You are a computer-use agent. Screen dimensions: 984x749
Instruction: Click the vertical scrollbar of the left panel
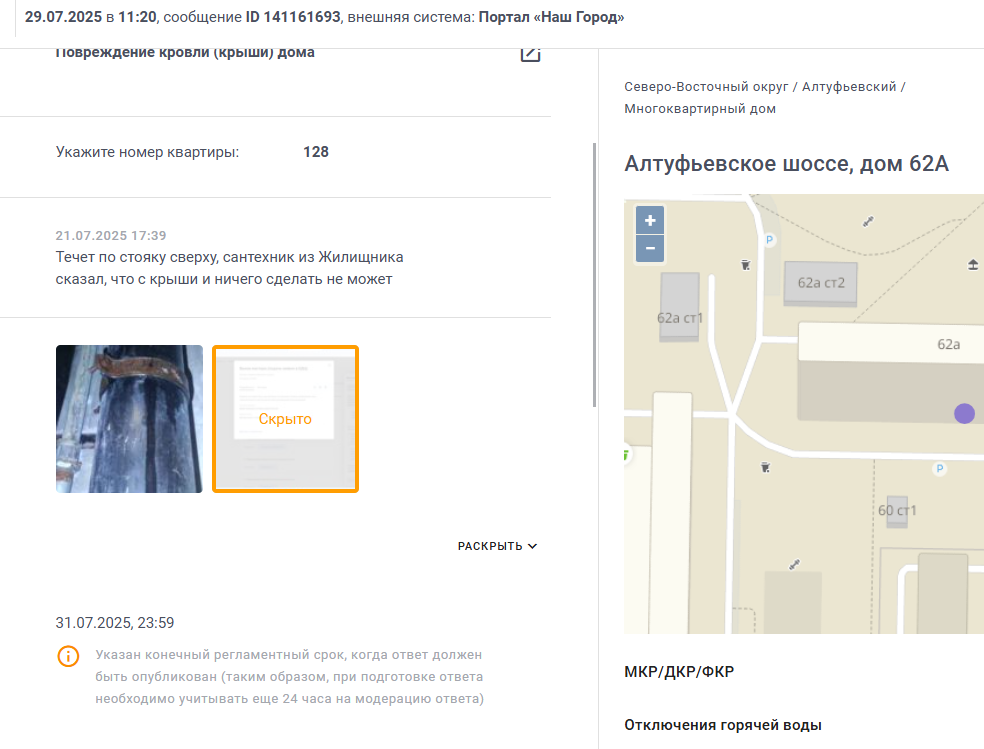(594, 275)
